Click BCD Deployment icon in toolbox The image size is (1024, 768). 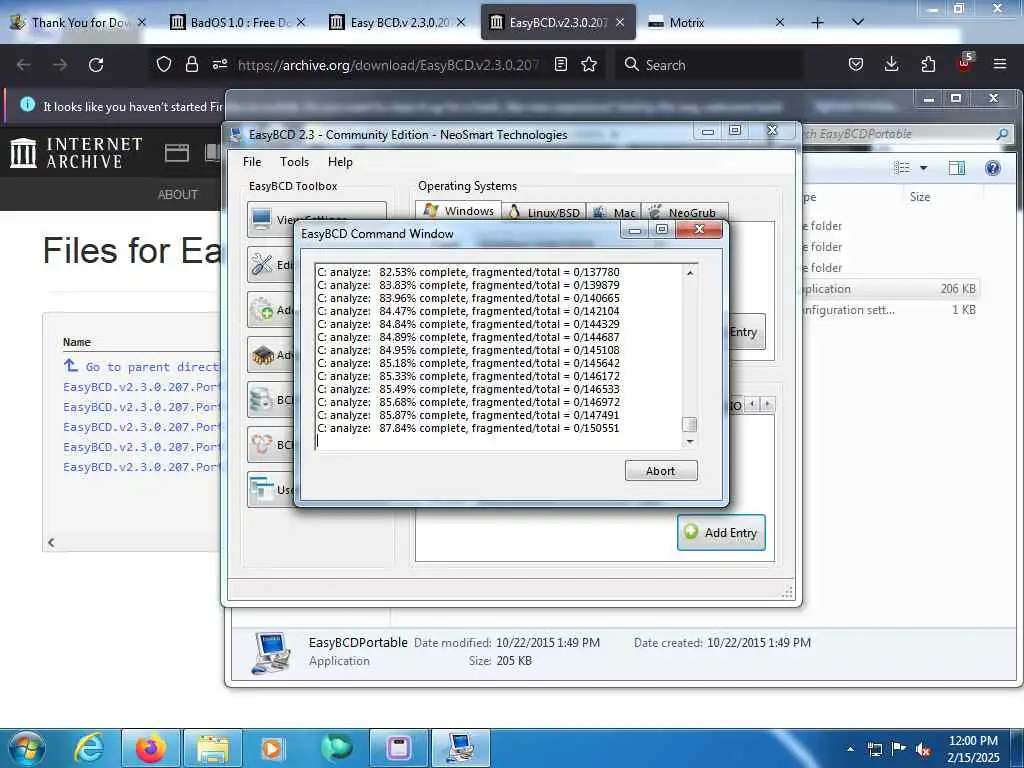click(x=262, y=445)
